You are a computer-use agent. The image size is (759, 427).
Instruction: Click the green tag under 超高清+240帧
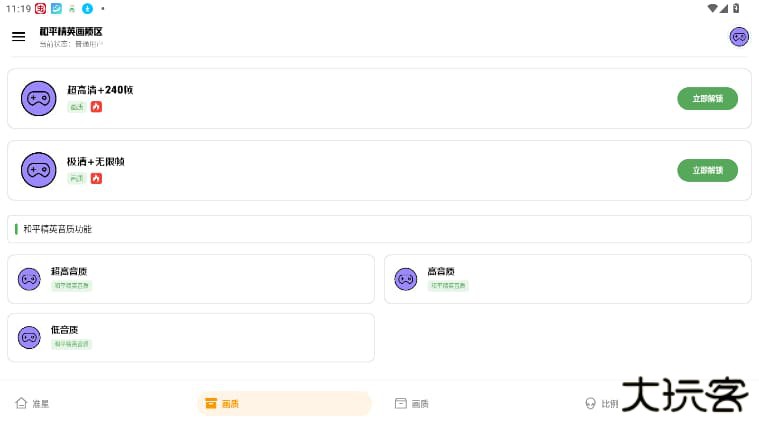(x=76, y=107)
